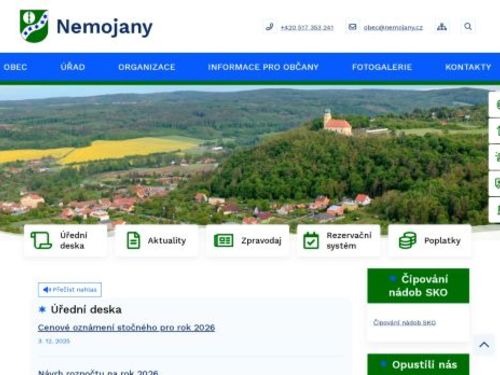The image size is (500, 375).
Task: Click the Poplatky coins icon
Action: click(408, 240)
